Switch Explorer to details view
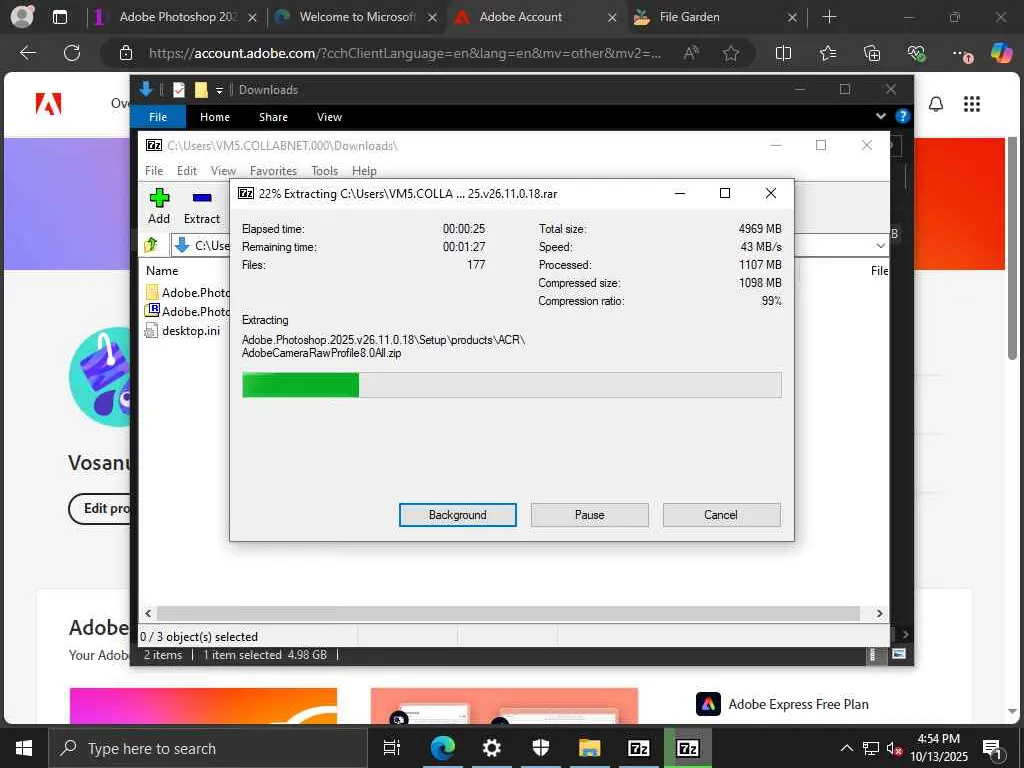 tap(873, 654)
